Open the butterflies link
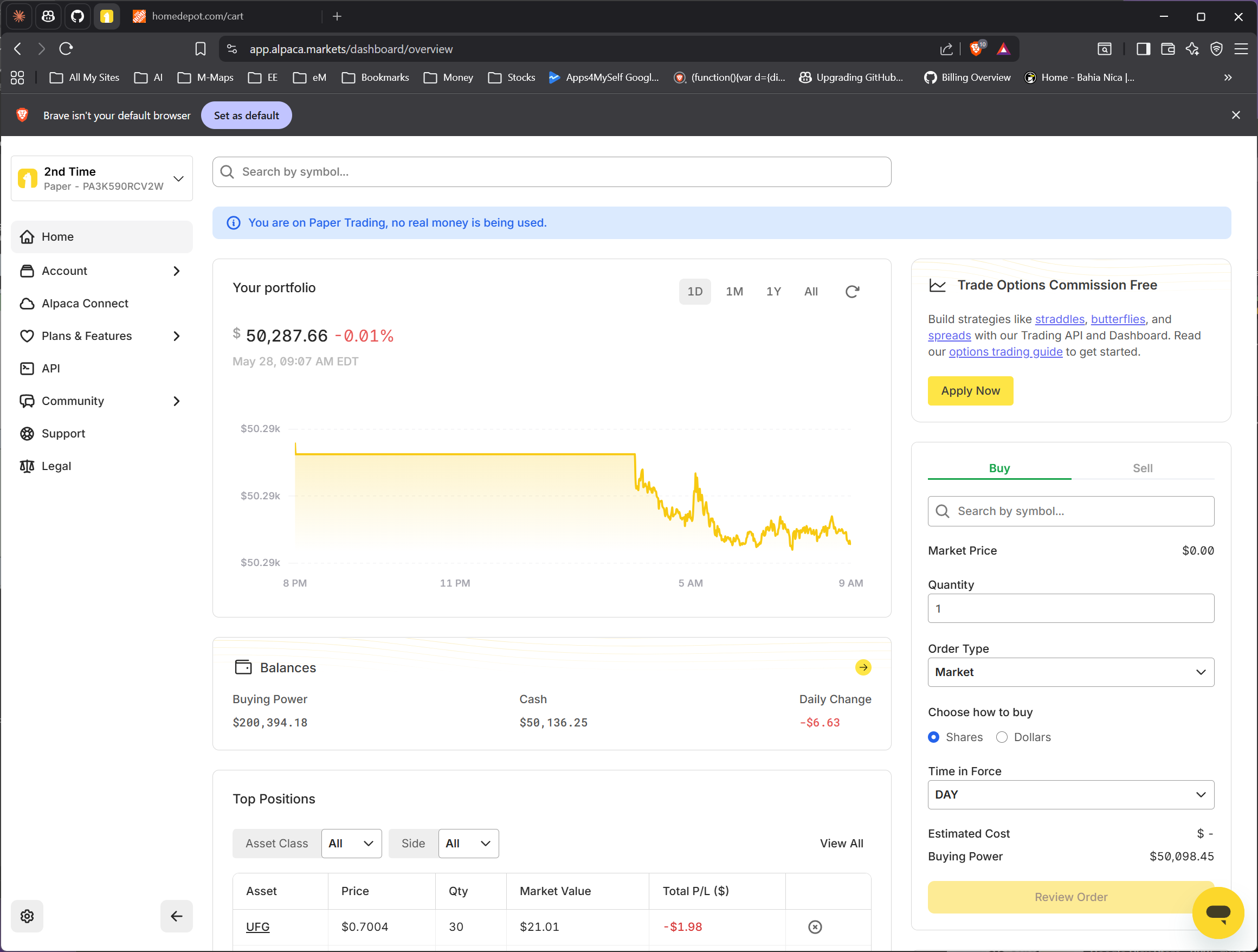Screen dimensions: 1258x952 coord(1118,319)
